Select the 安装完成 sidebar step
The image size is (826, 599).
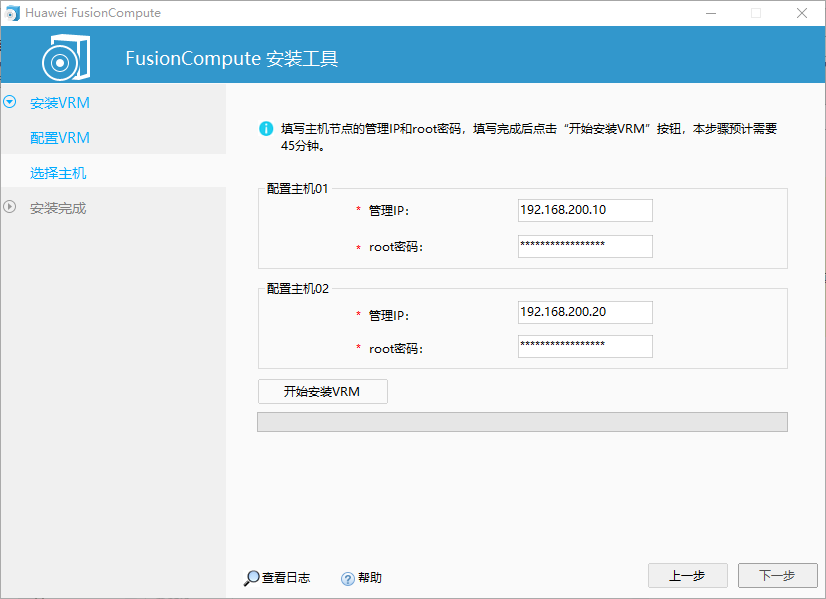58,208
